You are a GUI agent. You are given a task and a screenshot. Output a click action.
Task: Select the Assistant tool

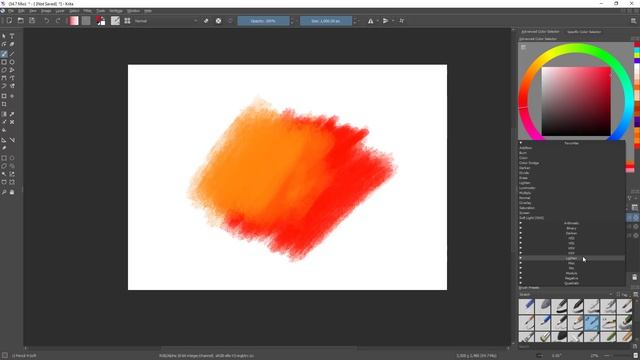(x=4, y=140)
